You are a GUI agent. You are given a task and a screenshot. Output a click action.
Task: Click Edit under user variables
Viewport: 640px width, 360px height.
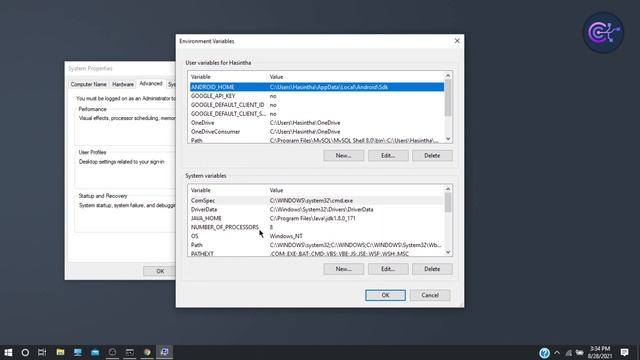pyautogui.click(x=388, y=156)
